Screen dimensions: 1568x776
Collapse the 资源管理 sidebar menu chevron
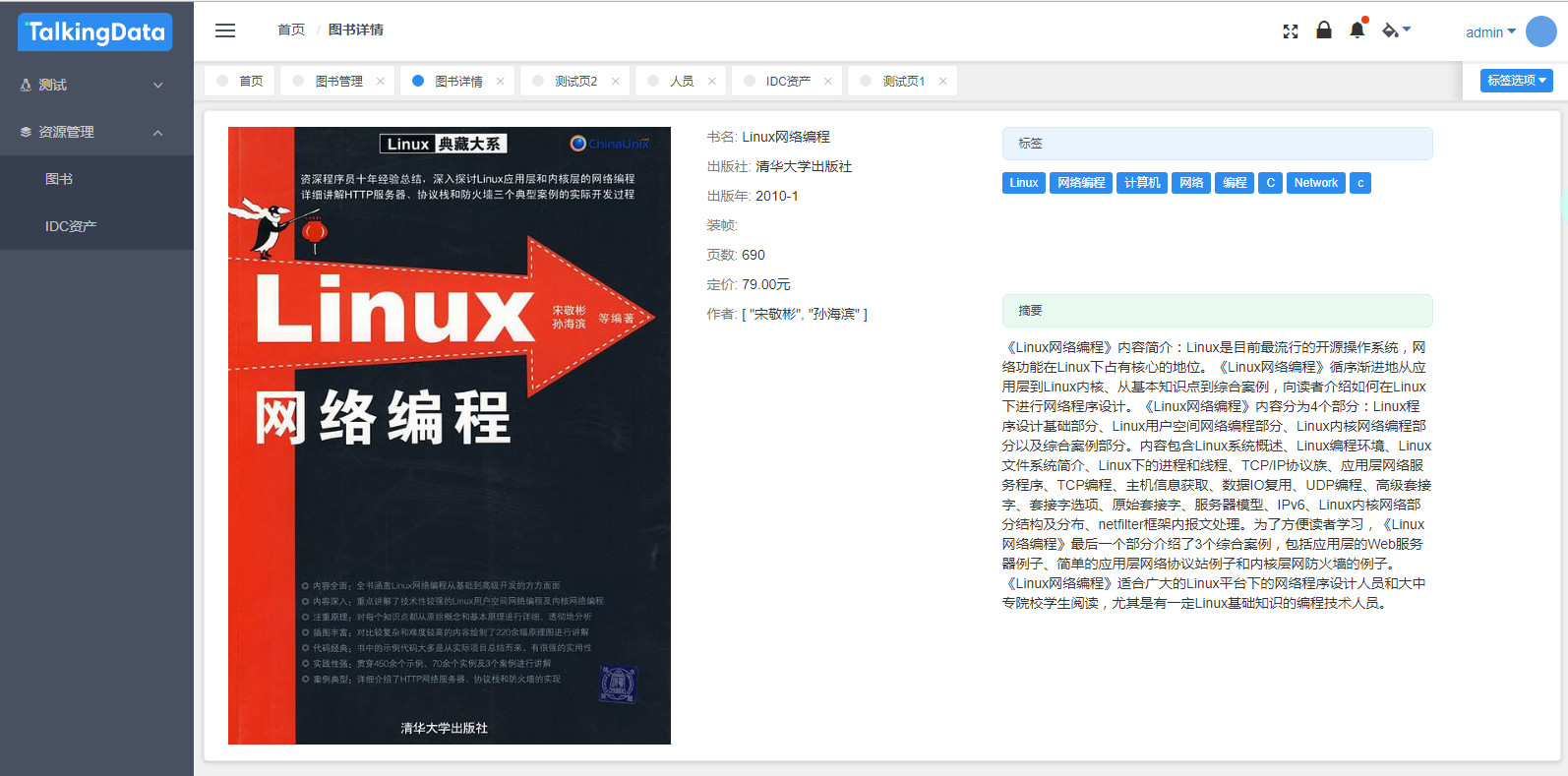coord(158,133)
